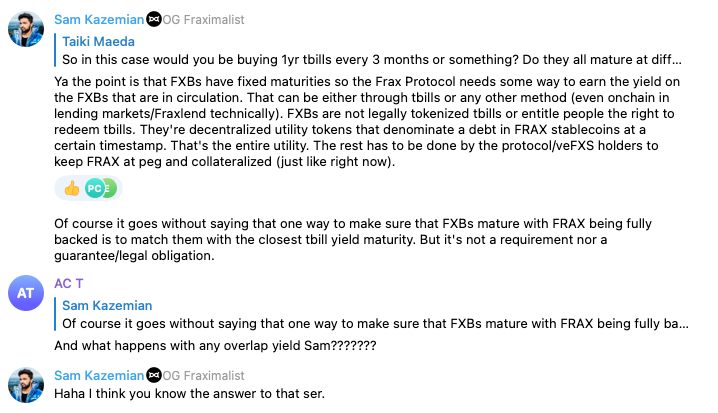The image size is (718, 413).
Task: Click Sam Kazemian name inside AC T's quote
Action: (107, 306)
